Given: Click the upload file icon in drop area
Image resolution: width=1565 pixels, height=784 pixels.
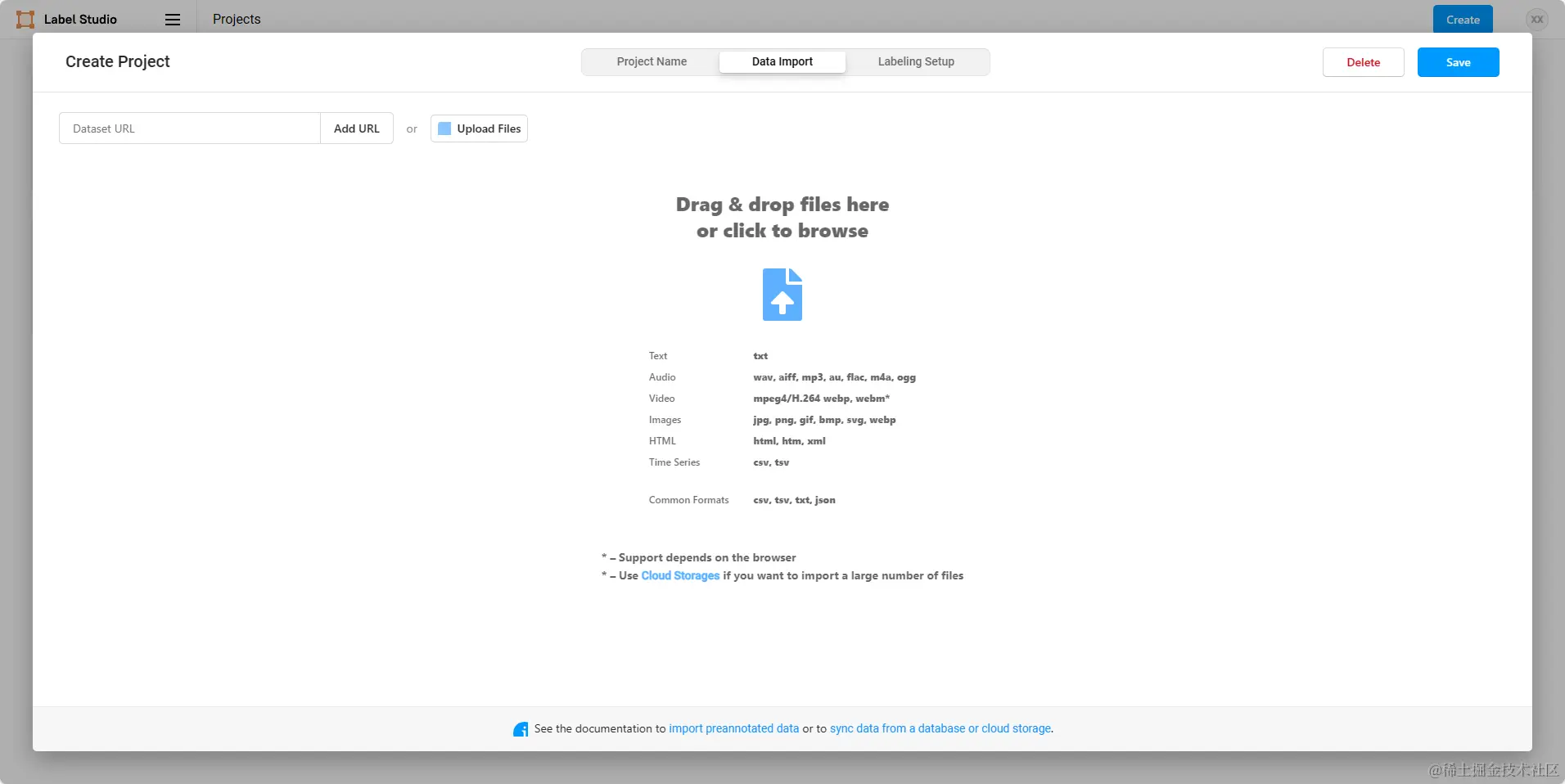Looking at the screenshot, I should 782,294.
